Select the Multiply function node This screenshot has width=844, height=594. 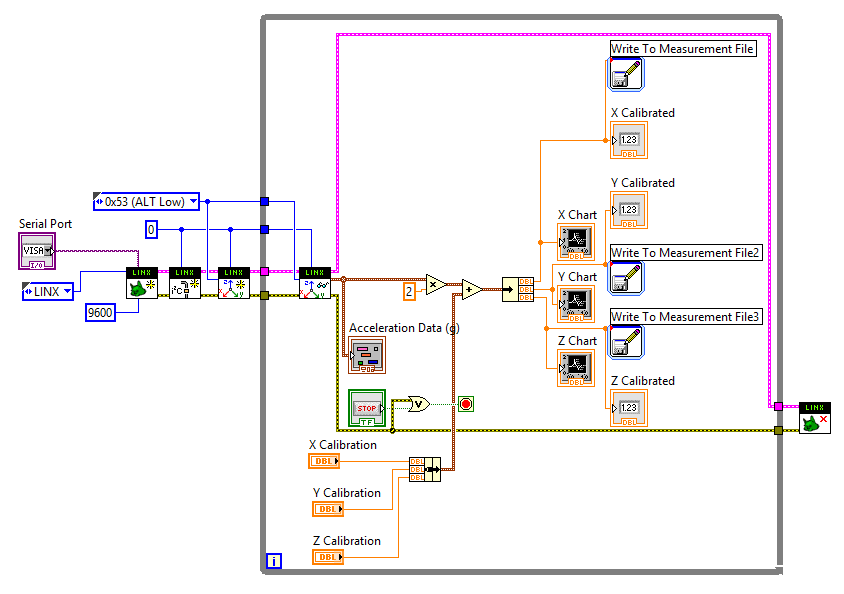pyautogui.click(x=435, y=284)
